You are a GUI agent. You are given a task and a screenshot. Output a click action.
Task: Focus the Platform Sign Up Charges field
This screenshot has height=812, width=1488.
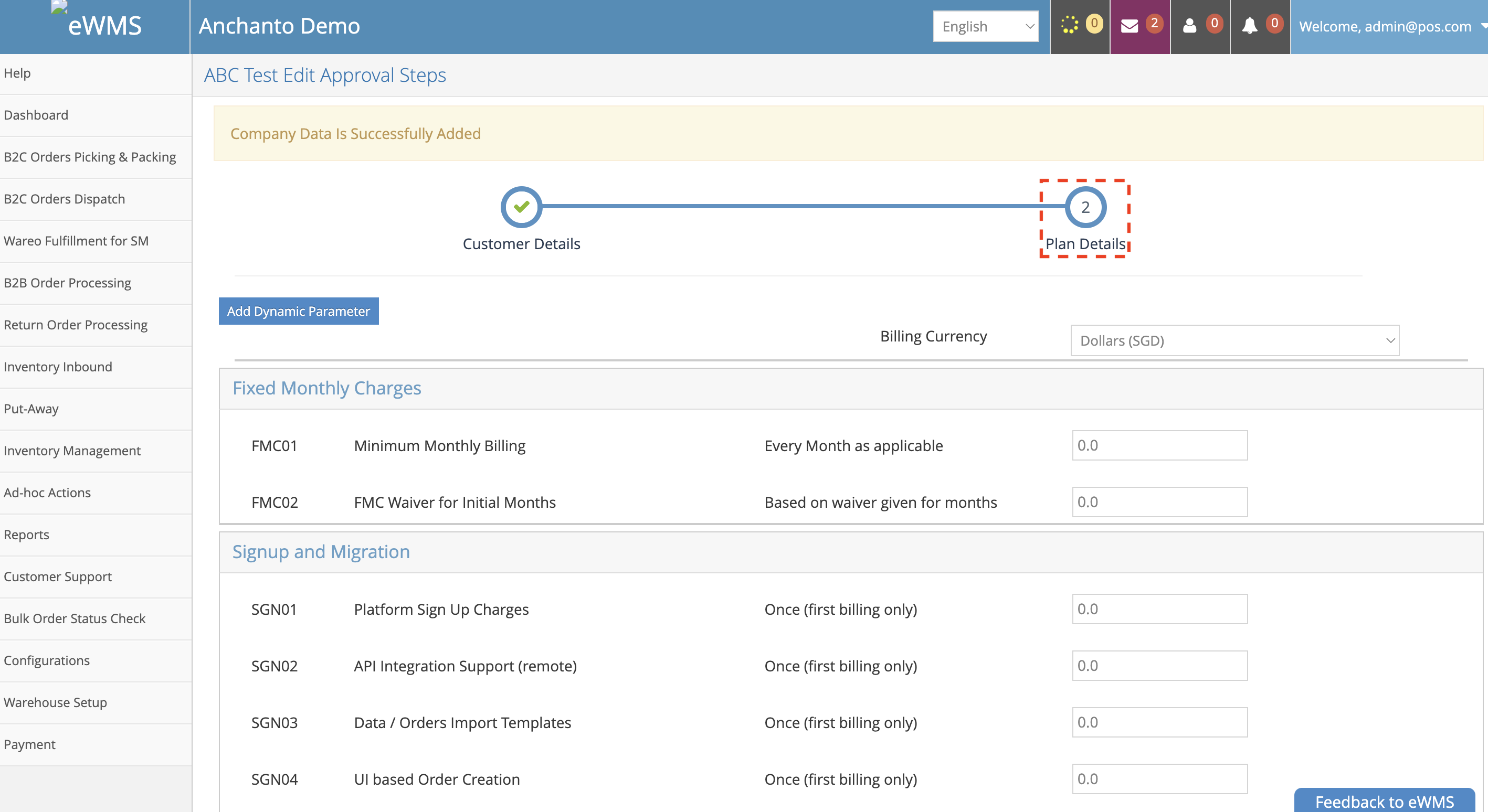(x=1159, y=609)
